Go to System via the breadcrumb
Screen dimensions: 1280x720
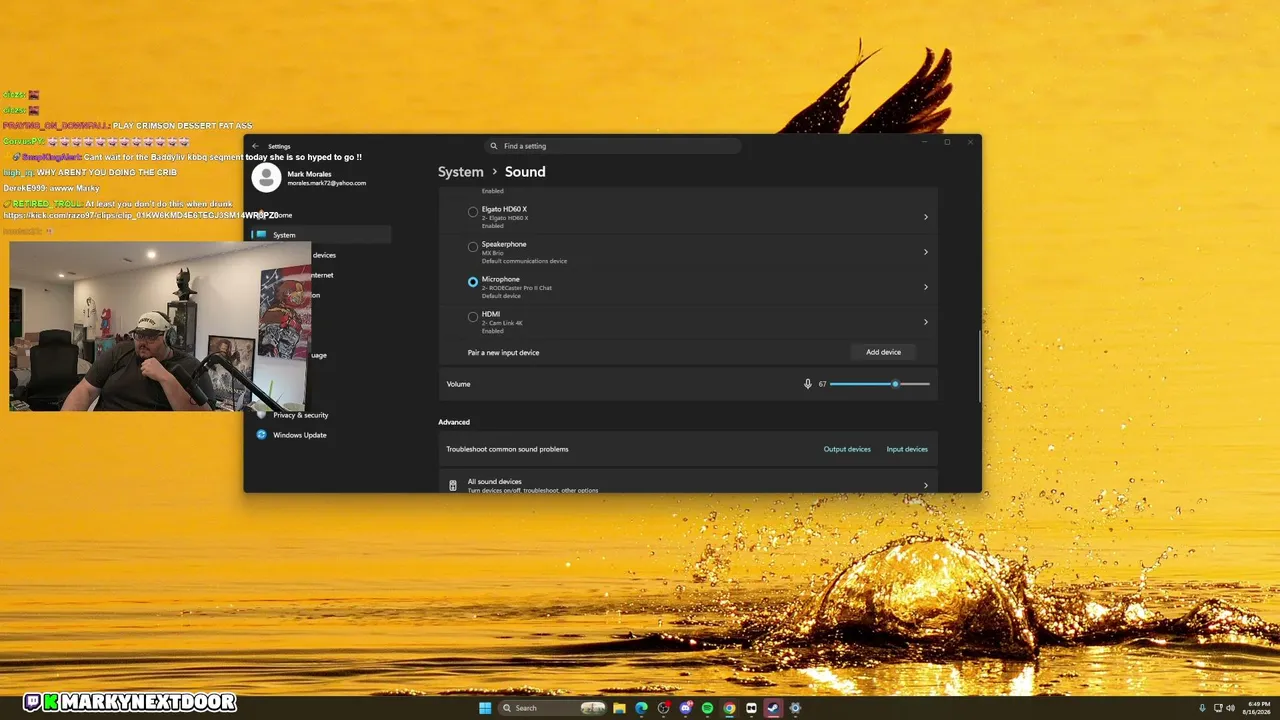tap(461, 172)
